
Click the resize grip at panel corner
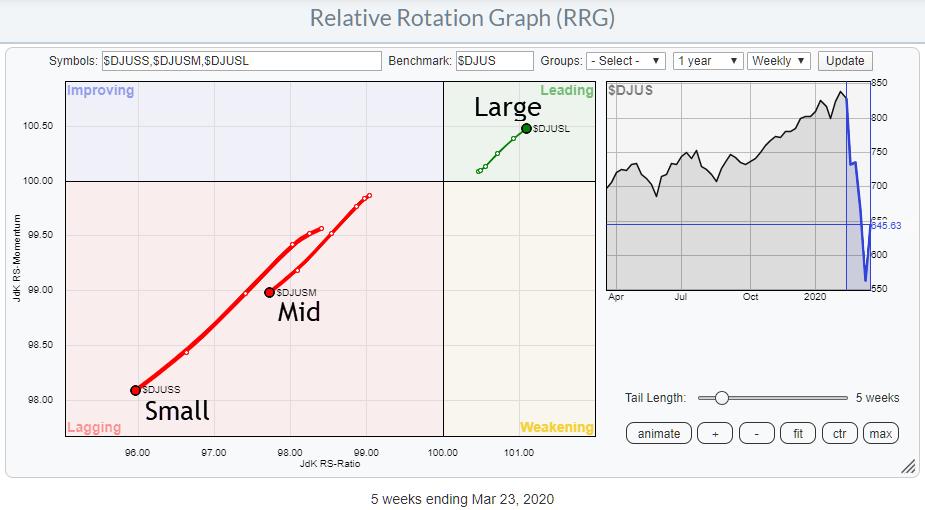pos(908,466)
